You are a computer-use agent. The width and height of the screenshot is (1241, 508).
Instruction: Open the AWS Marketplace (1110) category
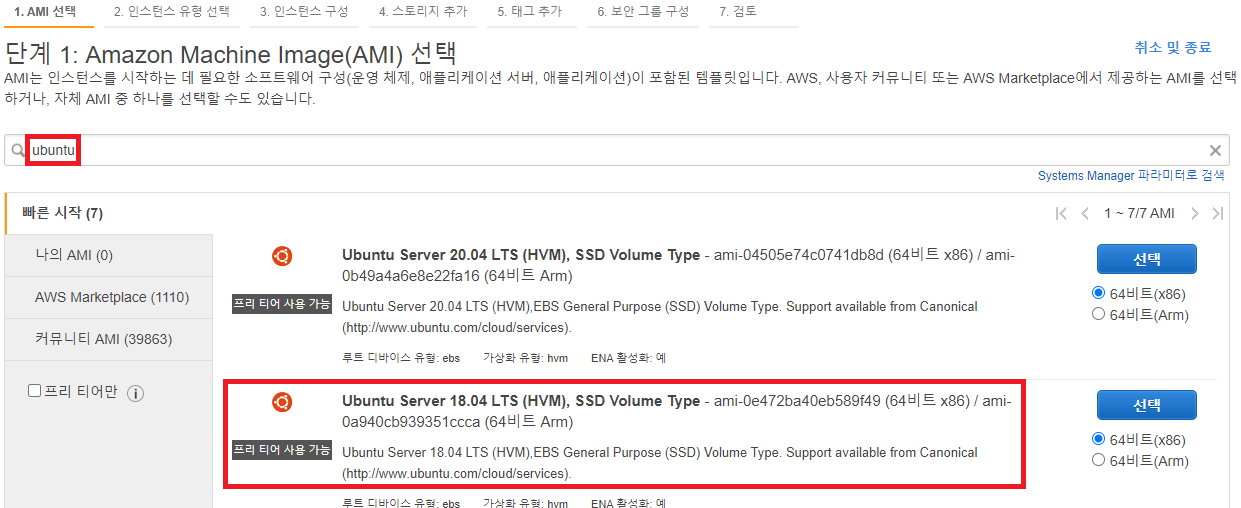109,297
